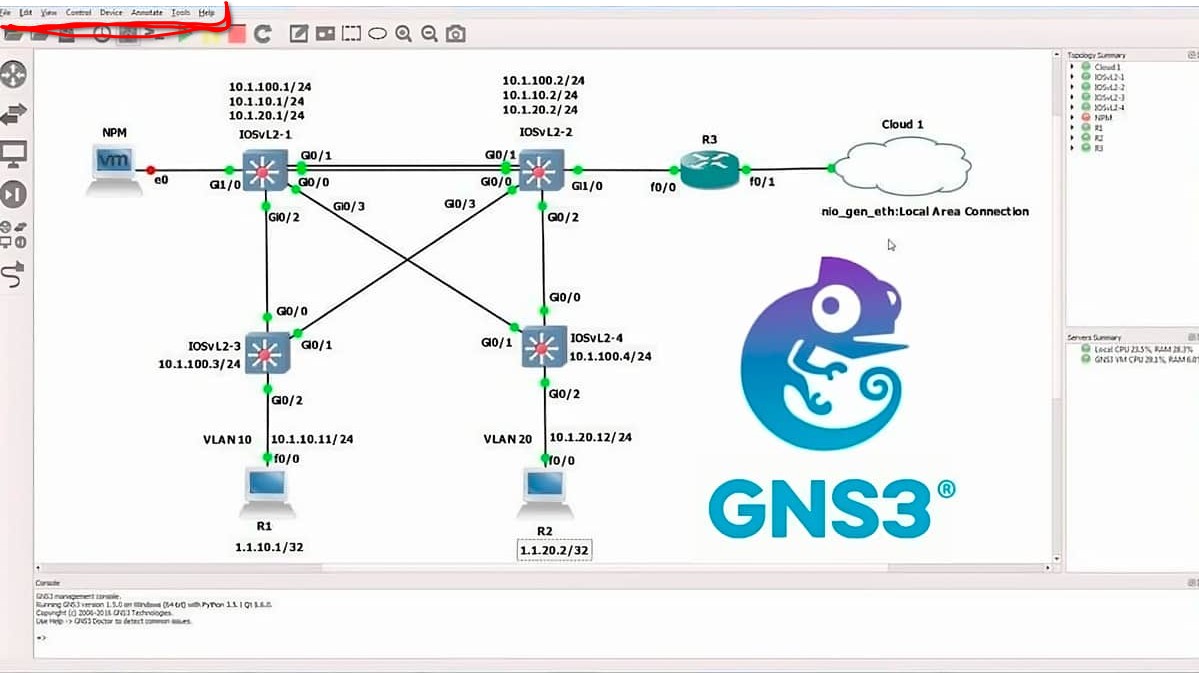Browse end devices in the sidebar
The width and height of the screenshot is (1199, 673).
(x=14, y=154)
